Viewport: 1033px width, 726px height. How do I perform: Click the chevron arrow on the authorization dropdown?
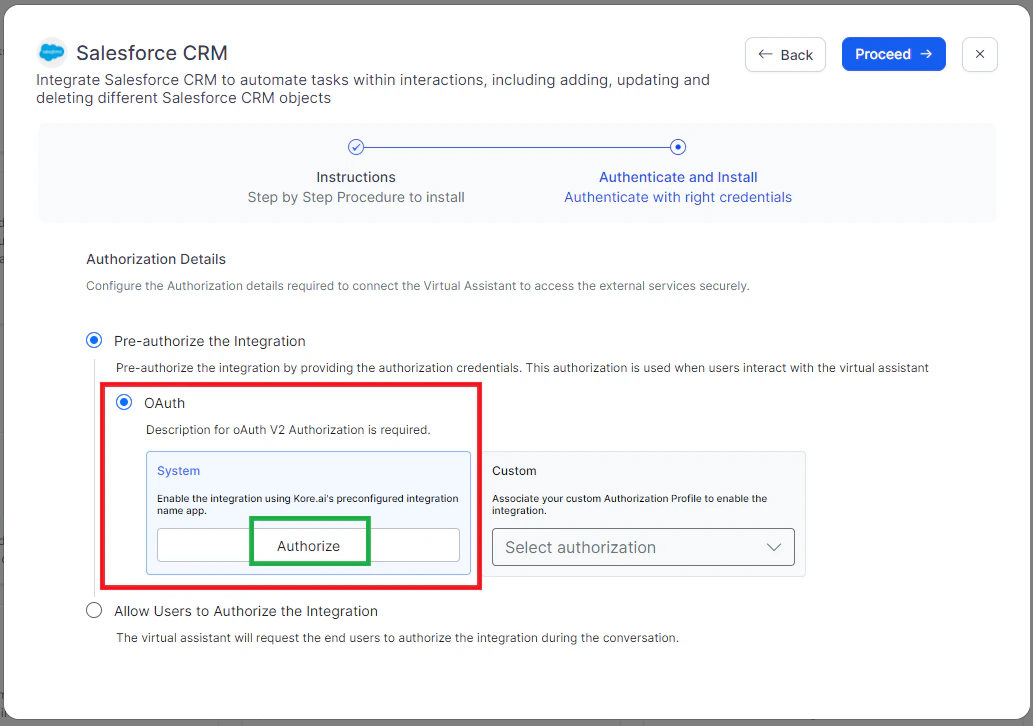773,547
